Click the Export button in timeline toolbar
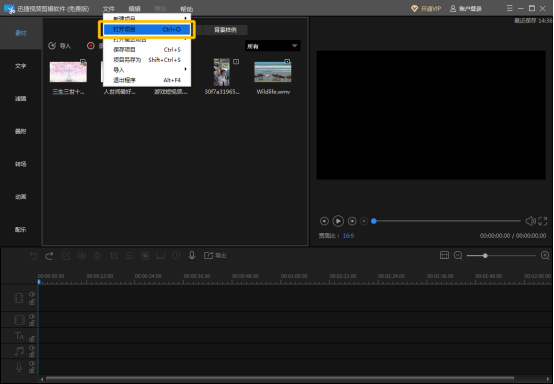Image resolution: width=554 pixels, height=384 pixels. coord(215,255)
